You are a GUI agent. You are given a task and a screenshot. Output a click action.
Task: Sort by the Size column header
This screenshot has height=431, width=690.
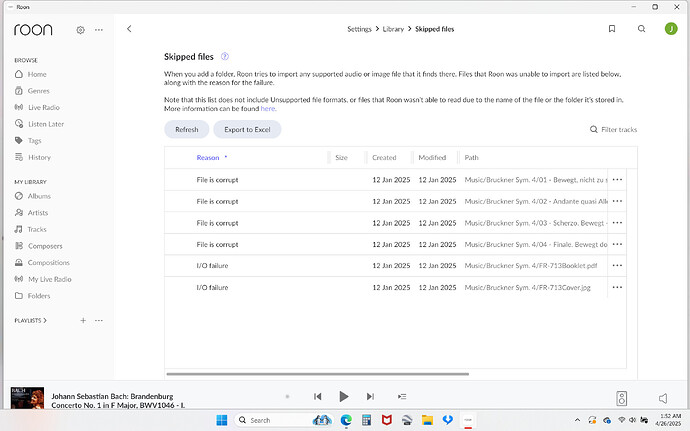click(341, 158)
